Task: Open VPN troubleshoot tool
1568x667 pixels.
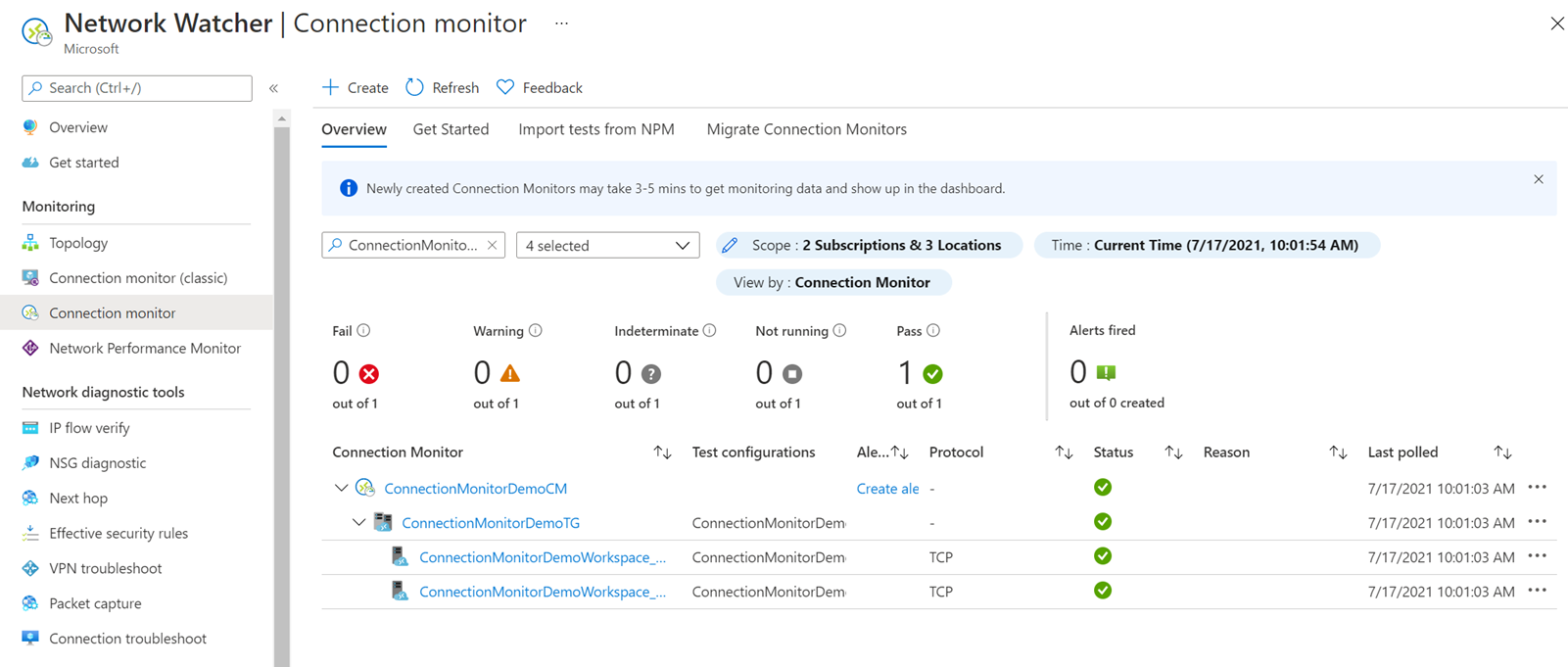Action: pyautogui.click(x=105, y=568)
